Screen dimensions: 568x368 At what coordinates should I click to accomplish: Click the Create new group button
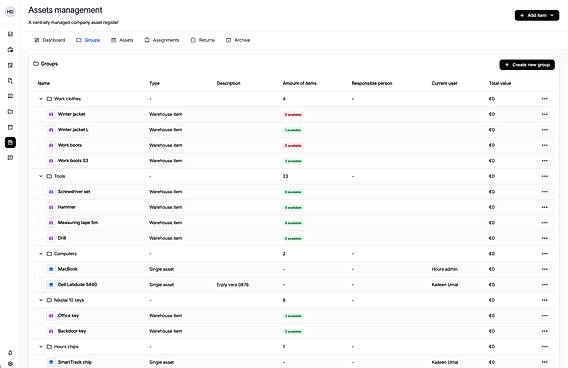click(527, 65)
